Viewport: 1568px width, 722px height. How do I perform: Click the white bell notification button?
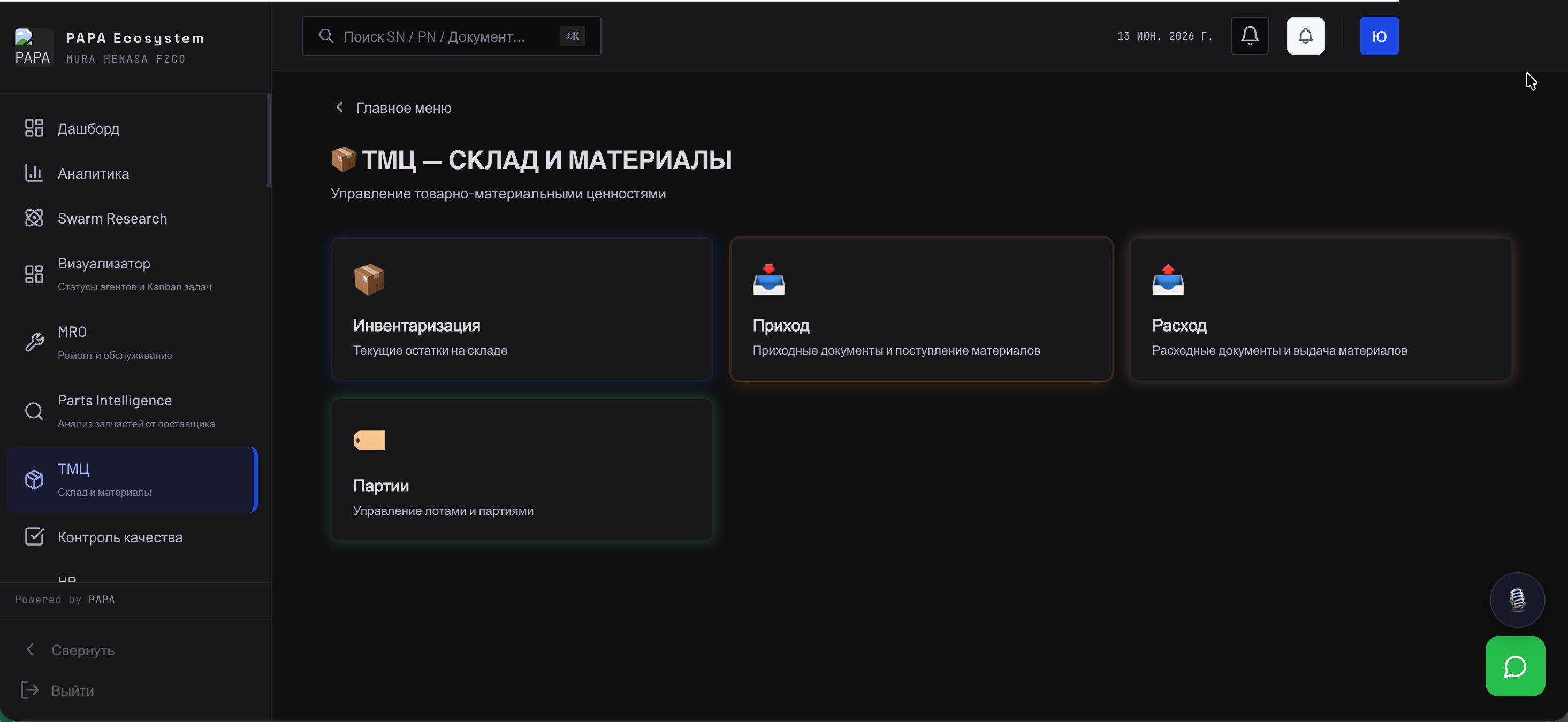pyautogui.click(x=1305, y=36)
